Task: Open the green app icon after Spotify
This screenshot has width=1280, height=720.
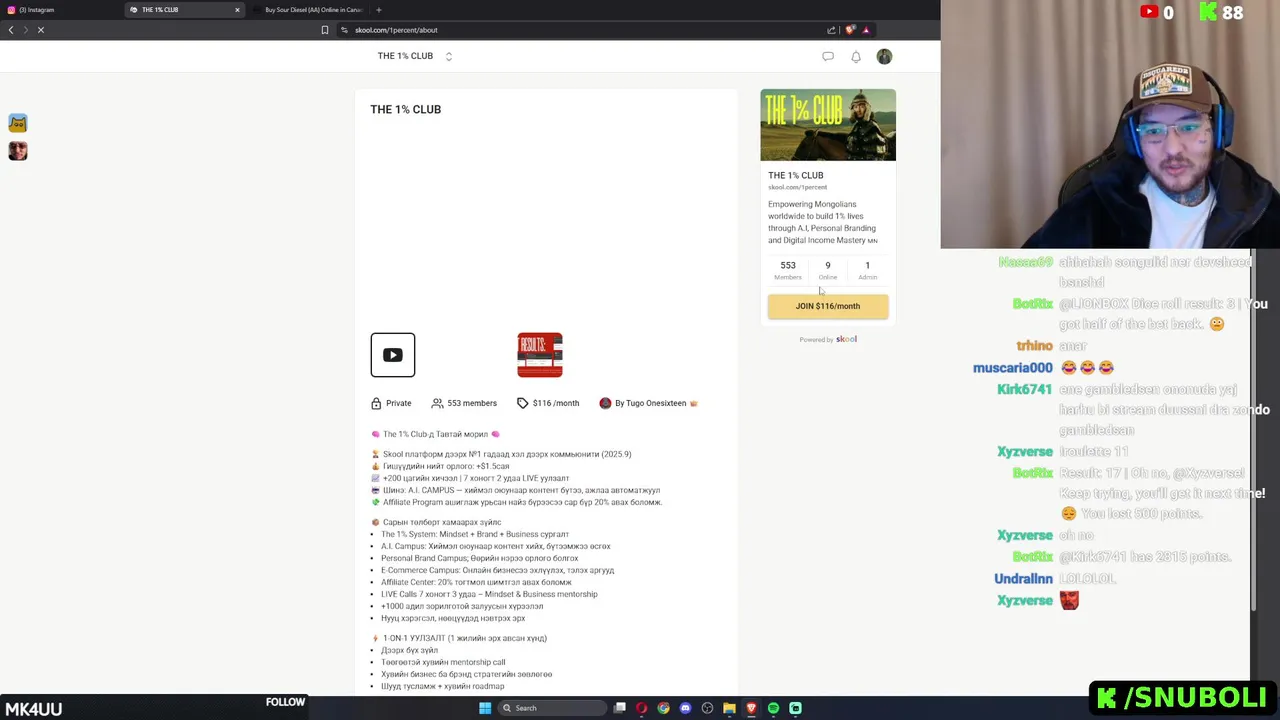Action: [795, 708]
